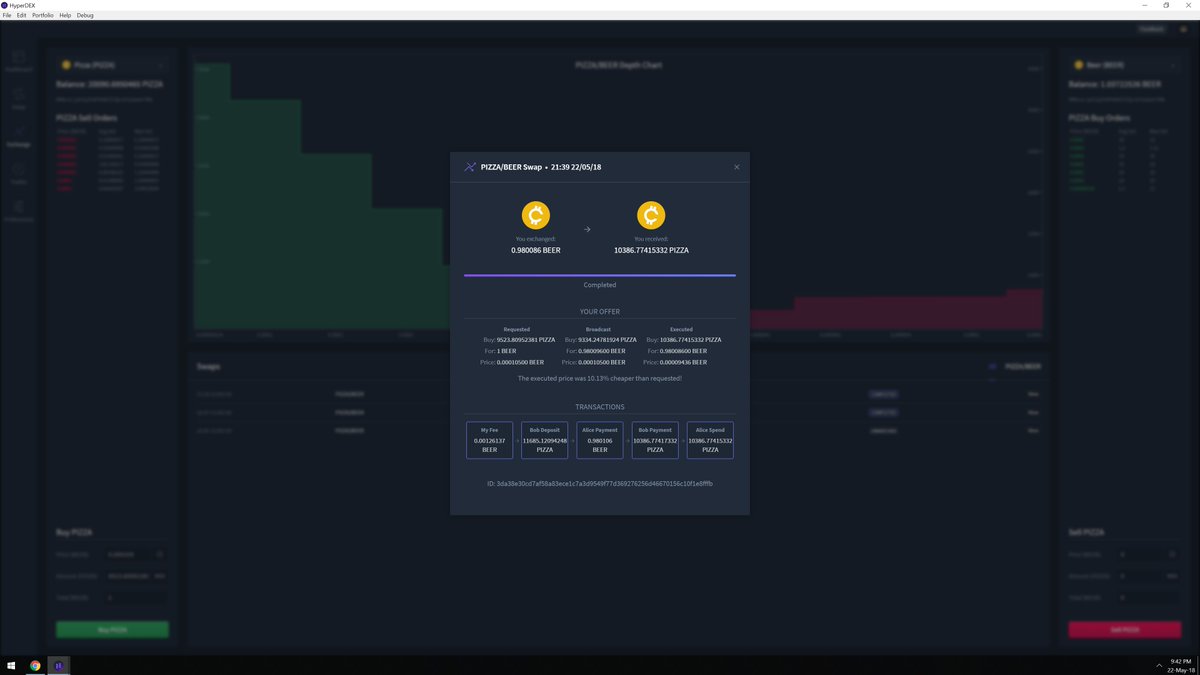1200x675 pixels.
Task: Click the BEER coin icon you exchanged
Action: pos(536,215)
